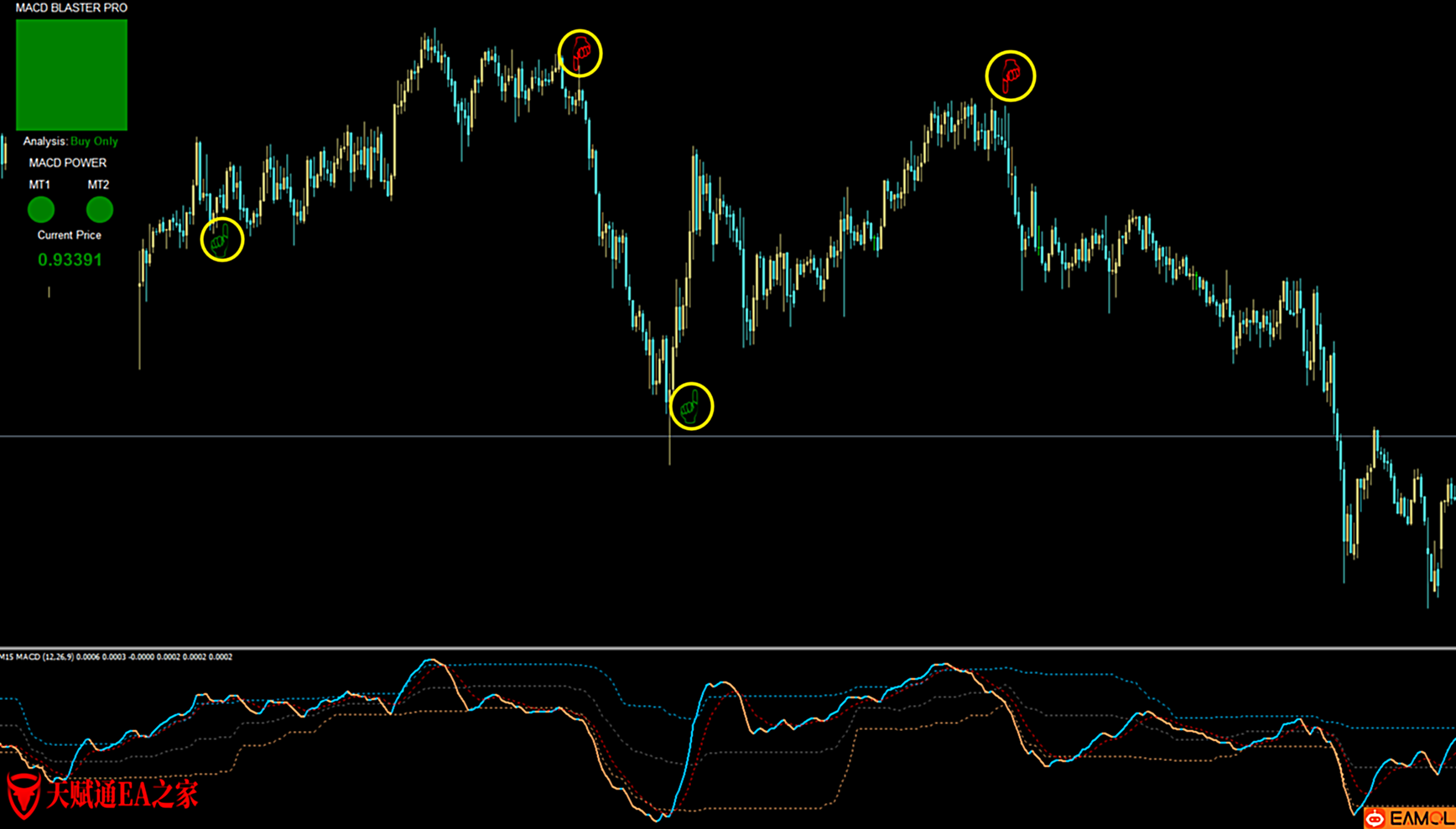Select the rightmost red sell hand signal
This screenshot has height=829, width=1456.
1010,76
